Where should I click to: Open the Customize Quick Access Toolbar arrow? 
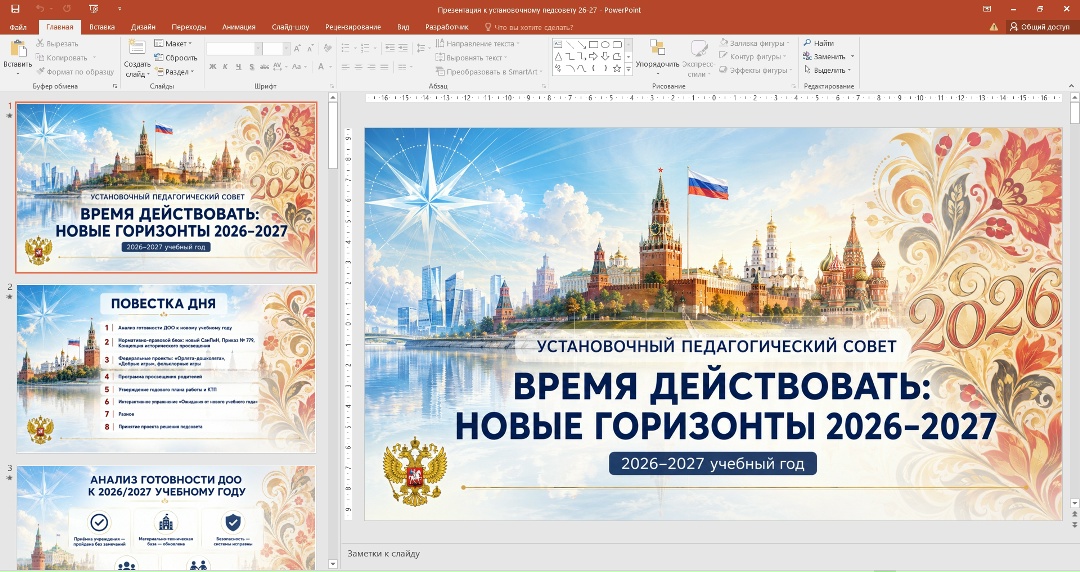(x=118, y=9)
